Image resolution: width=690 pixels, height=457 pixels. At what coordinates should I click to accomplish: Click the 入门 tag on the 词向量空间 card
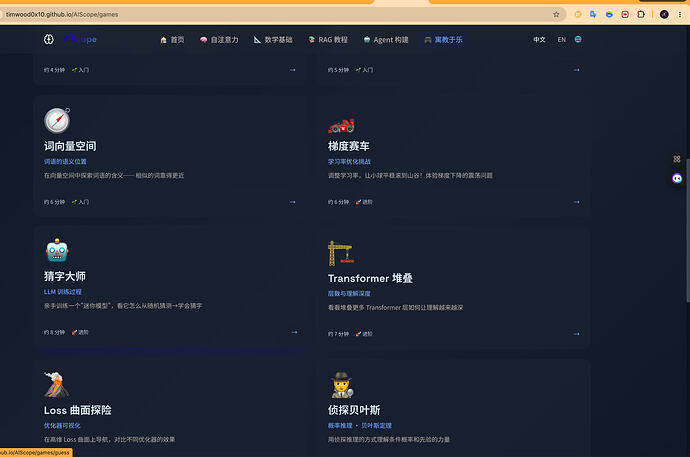coord(81,202)
